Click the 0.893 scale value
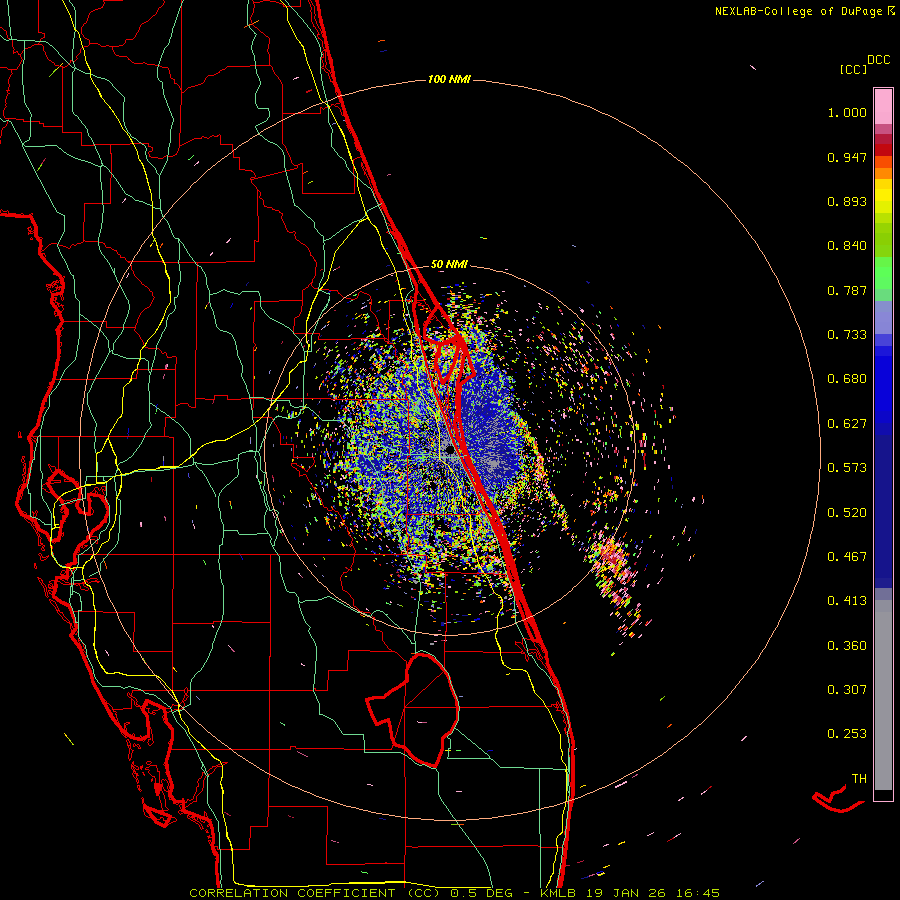 click(847, 201)
